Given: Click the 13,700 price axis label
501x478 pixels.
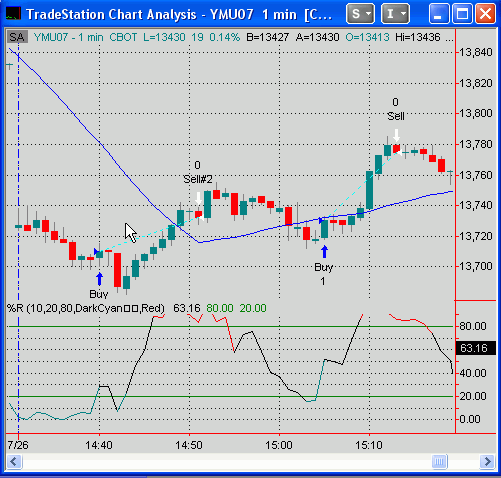Looking at the screenshot, I should [x=476, y=266].
